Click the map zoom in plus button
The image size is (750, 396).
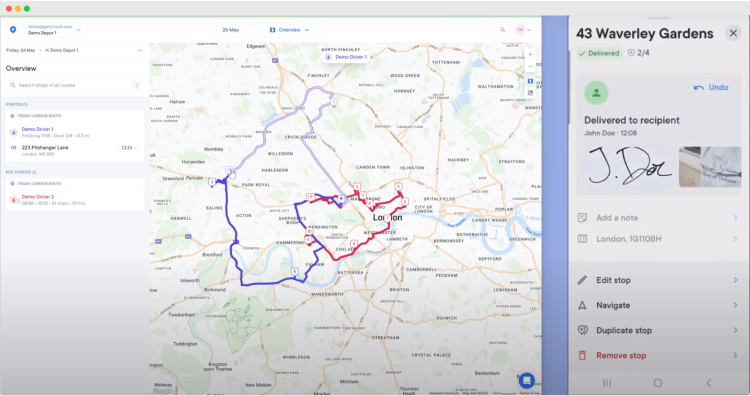click(x=530, y=55)
